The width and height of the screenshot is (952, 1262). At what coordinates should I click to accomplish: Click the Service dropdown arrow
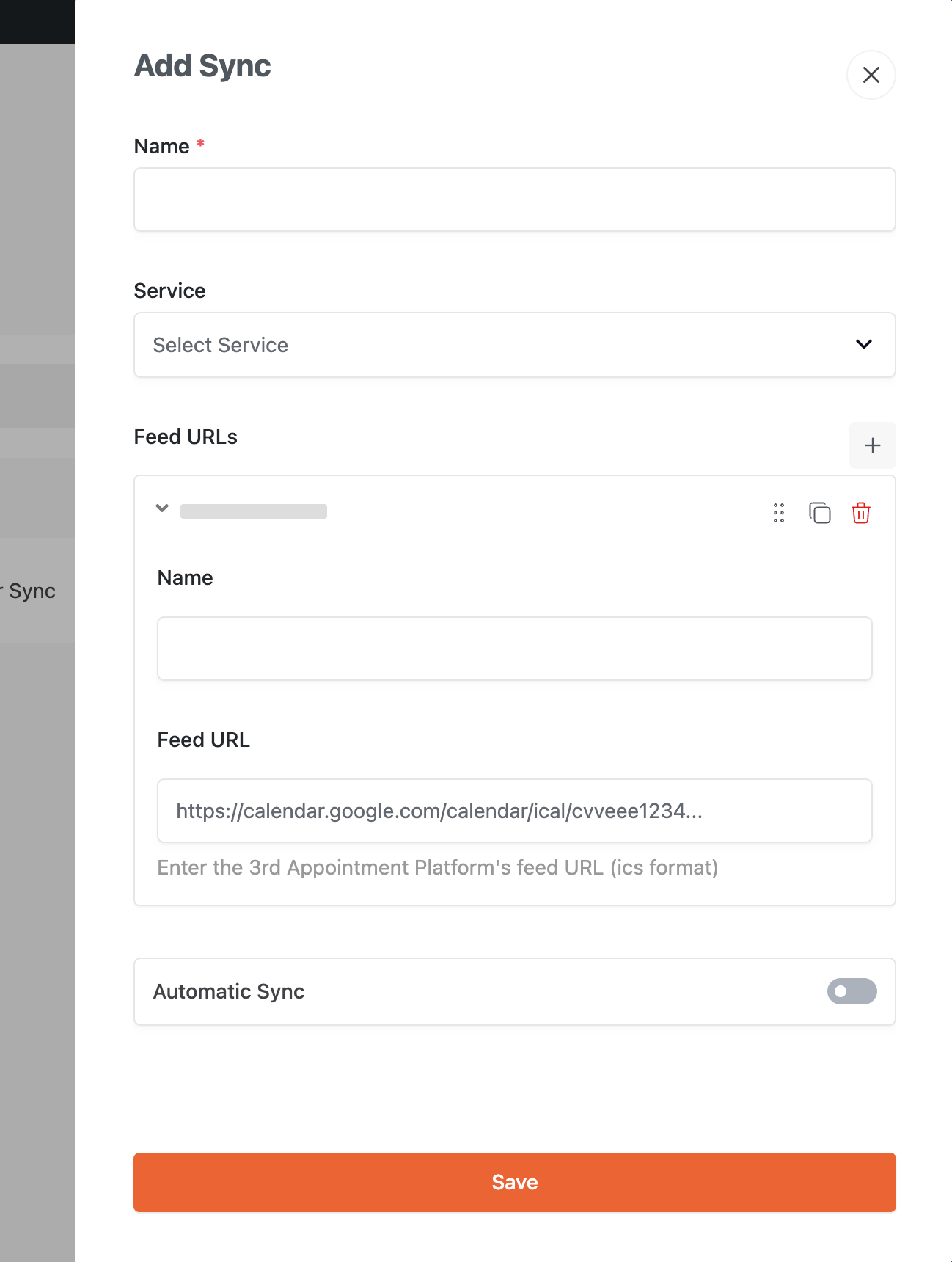click(863, 345)
